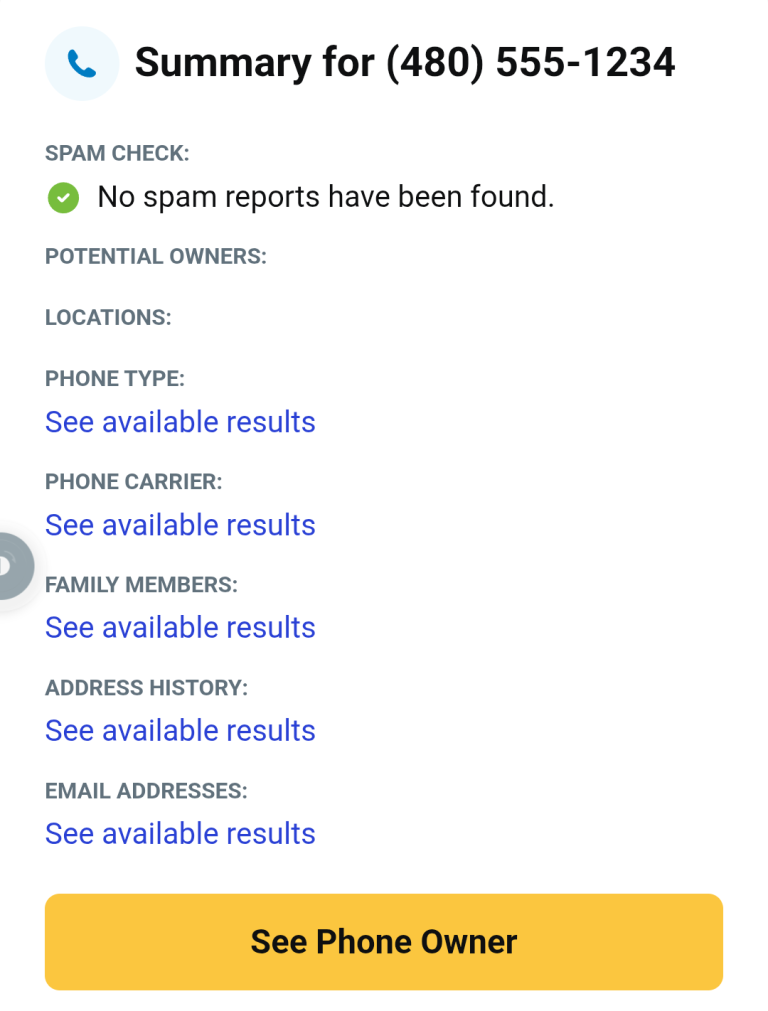Open the floating widget on left edge
The width and height of the screenshot is (768, 1011).
pyautogui.click(x=12, y=566)
